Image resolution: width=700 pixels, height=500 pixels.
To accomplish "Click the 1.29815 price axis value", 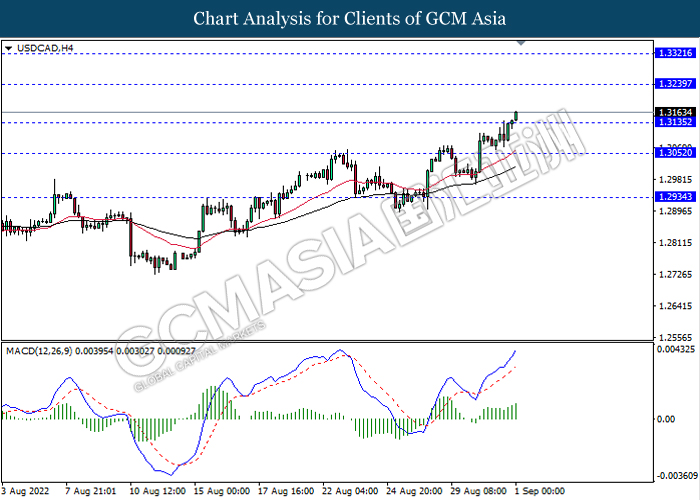I will 675,179.
